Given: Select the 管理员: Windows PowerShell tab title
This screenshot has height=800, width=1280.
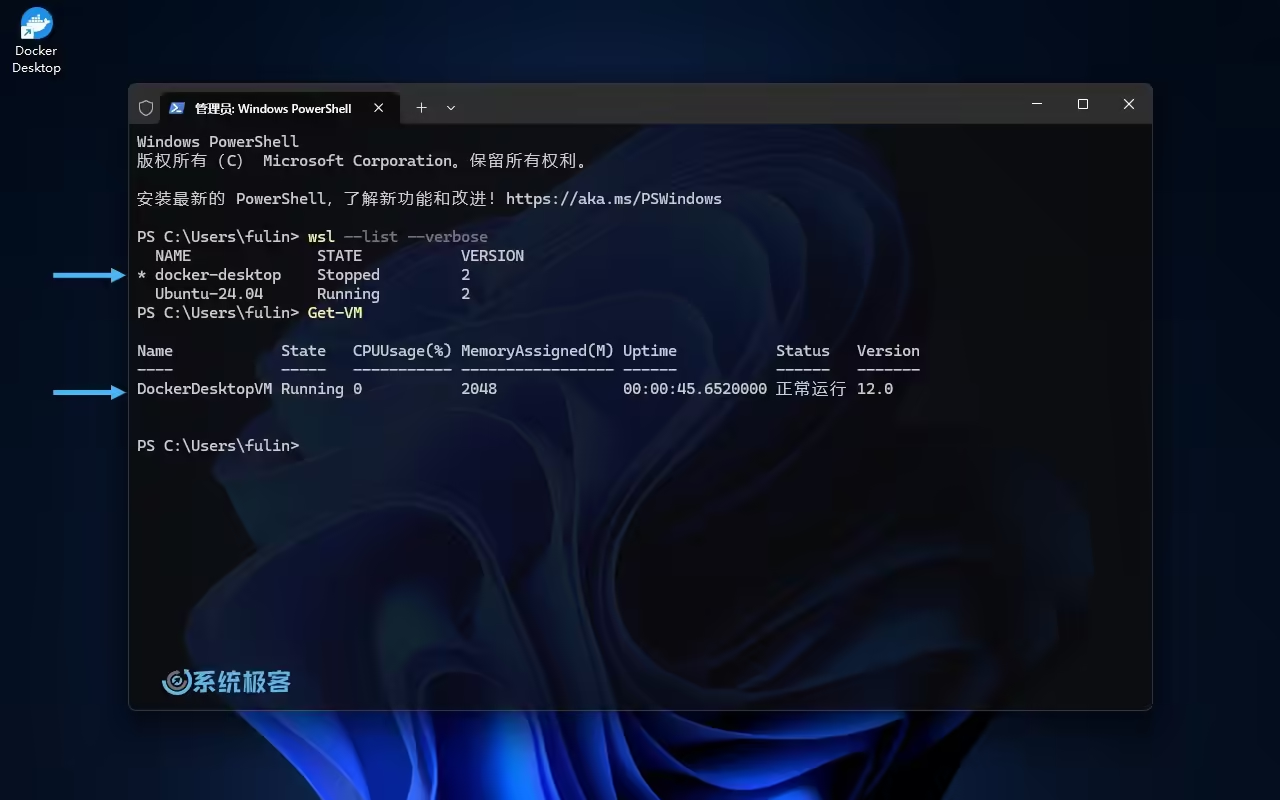Looking at the screenshot, I should point(272,108).
